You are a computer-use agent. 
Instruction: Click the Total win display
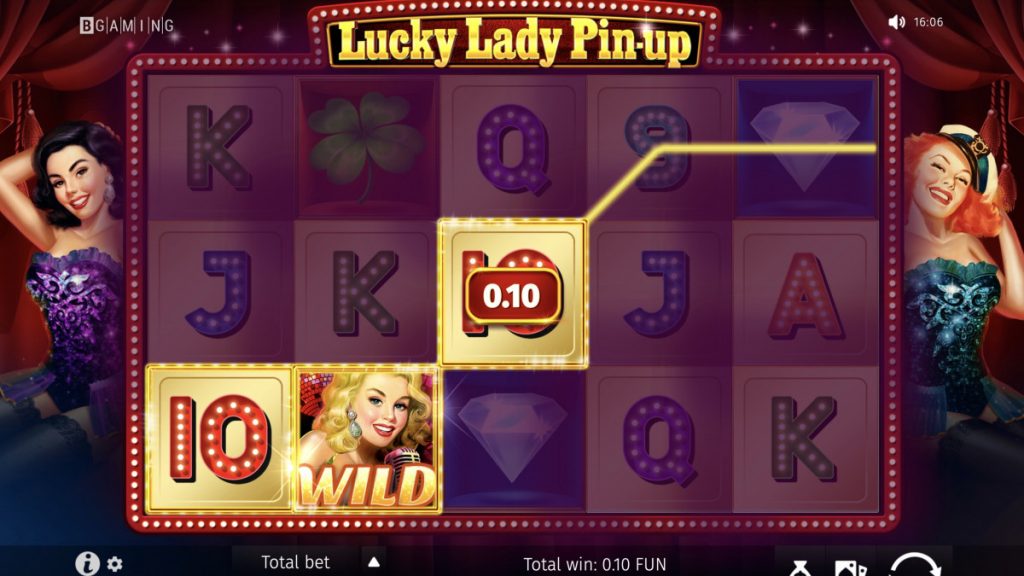pos(595,564)
